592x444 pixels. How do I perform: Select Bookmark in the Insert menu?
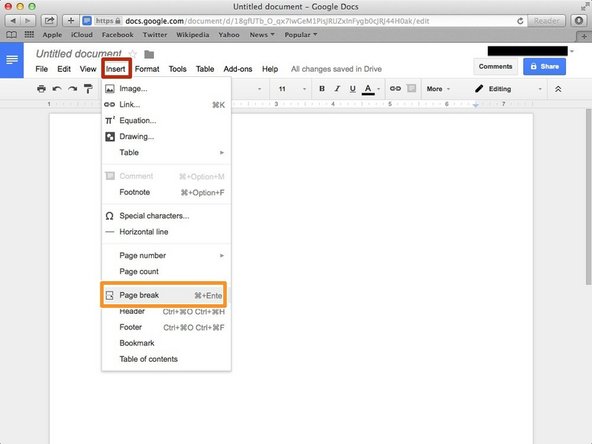[x=166, y=343]
